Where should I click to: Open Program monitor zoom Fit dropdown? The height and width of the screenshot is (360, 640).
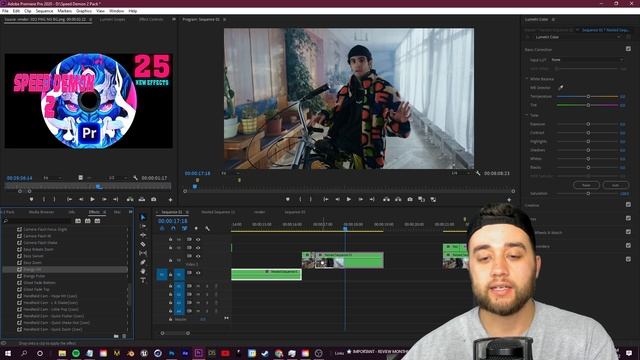pyautogui.click(x=230, y=173)
